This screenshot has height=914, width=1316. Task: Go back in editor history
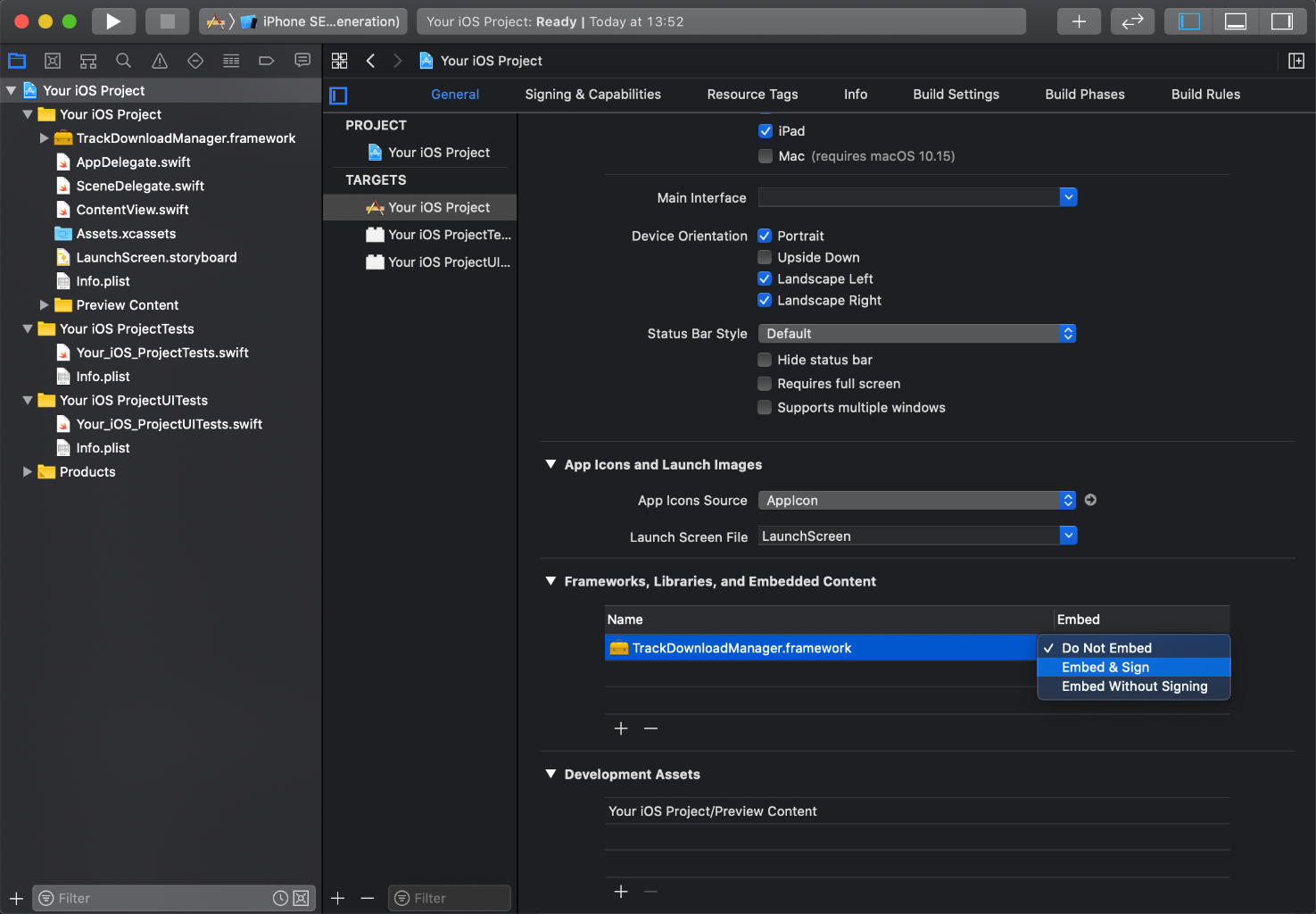tap(370, 61)
